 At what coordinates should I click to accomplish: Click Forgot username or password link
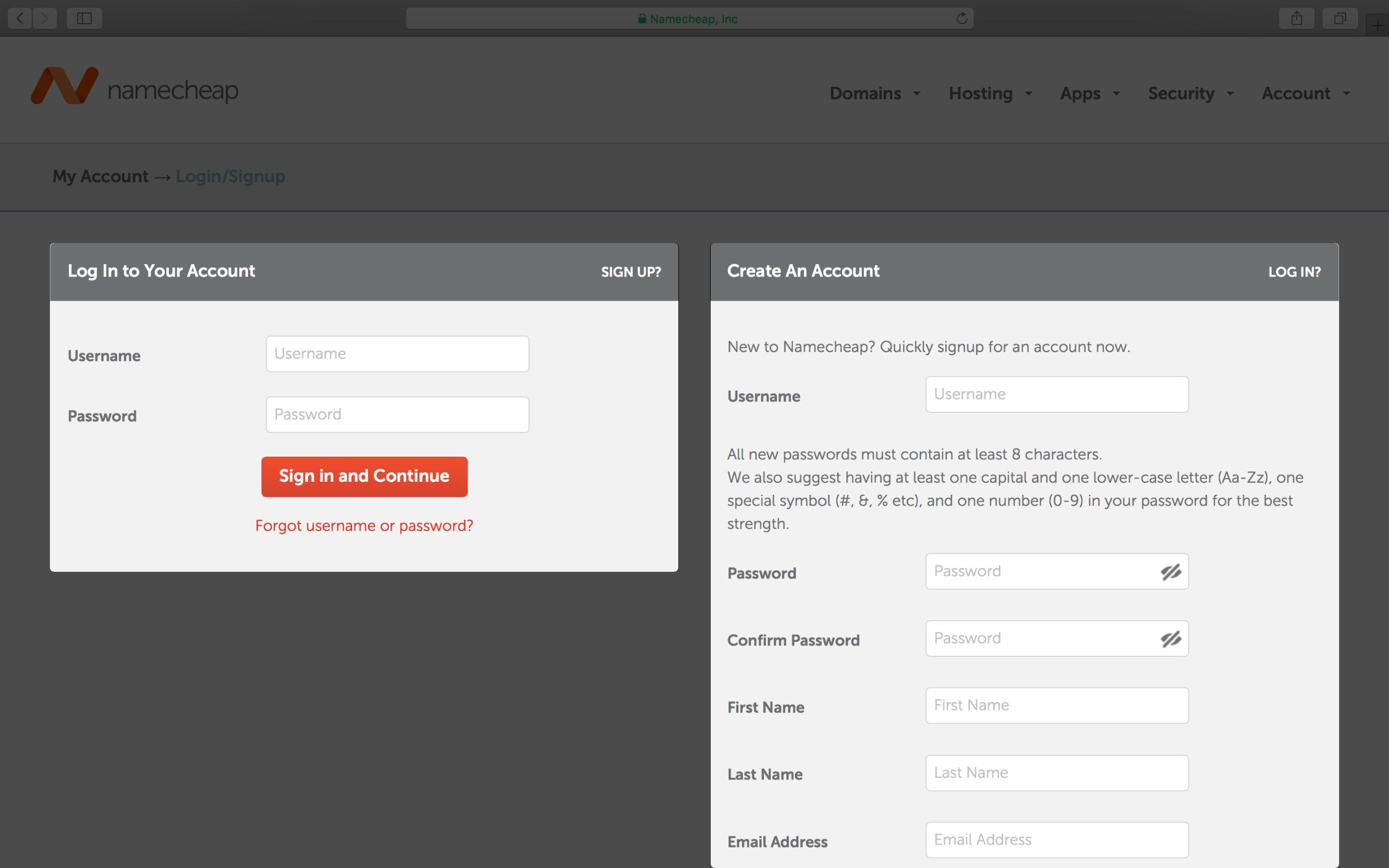[x=364, y=525]
